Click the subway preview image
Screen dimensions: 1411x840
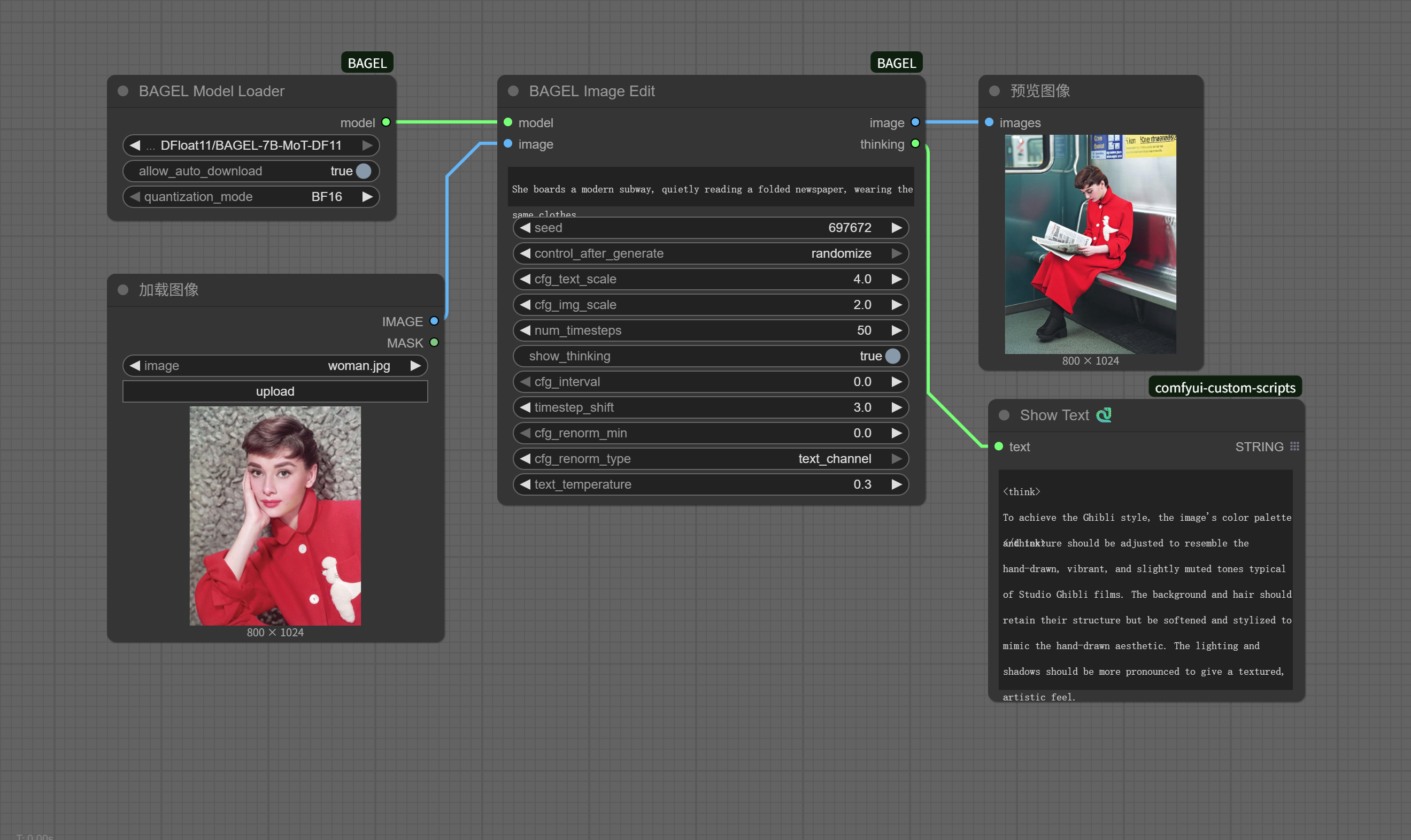pos(1091,244)
